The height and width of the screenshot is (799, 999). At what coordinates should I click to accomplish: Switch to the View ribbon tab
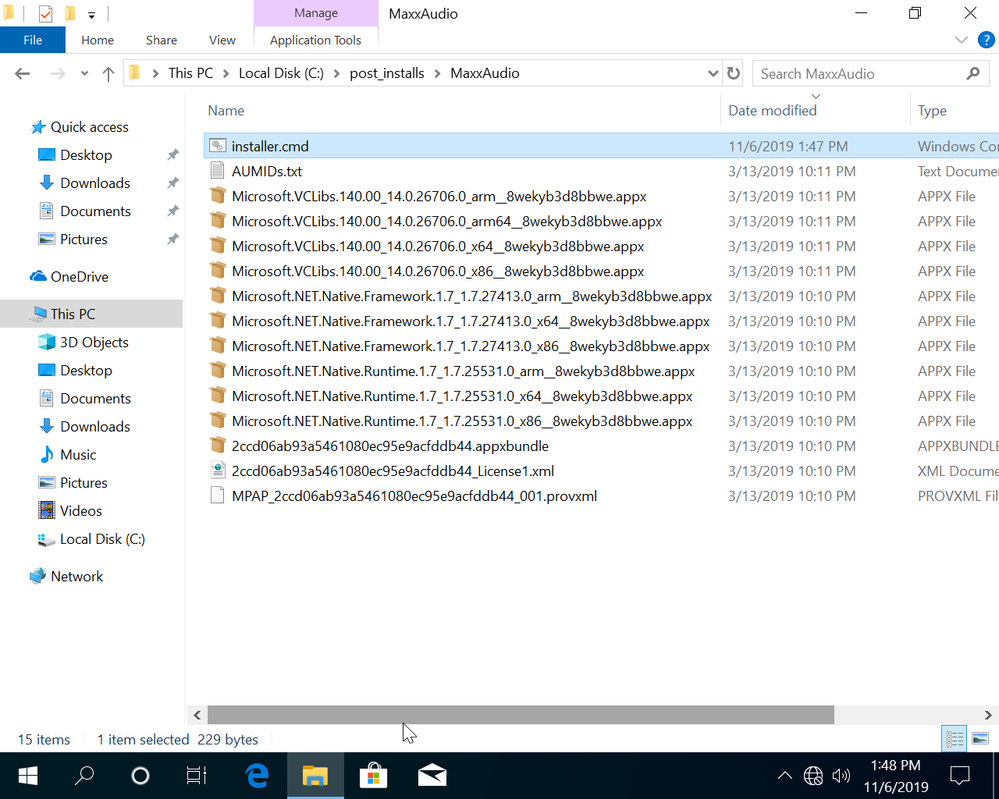click(222, 40)
